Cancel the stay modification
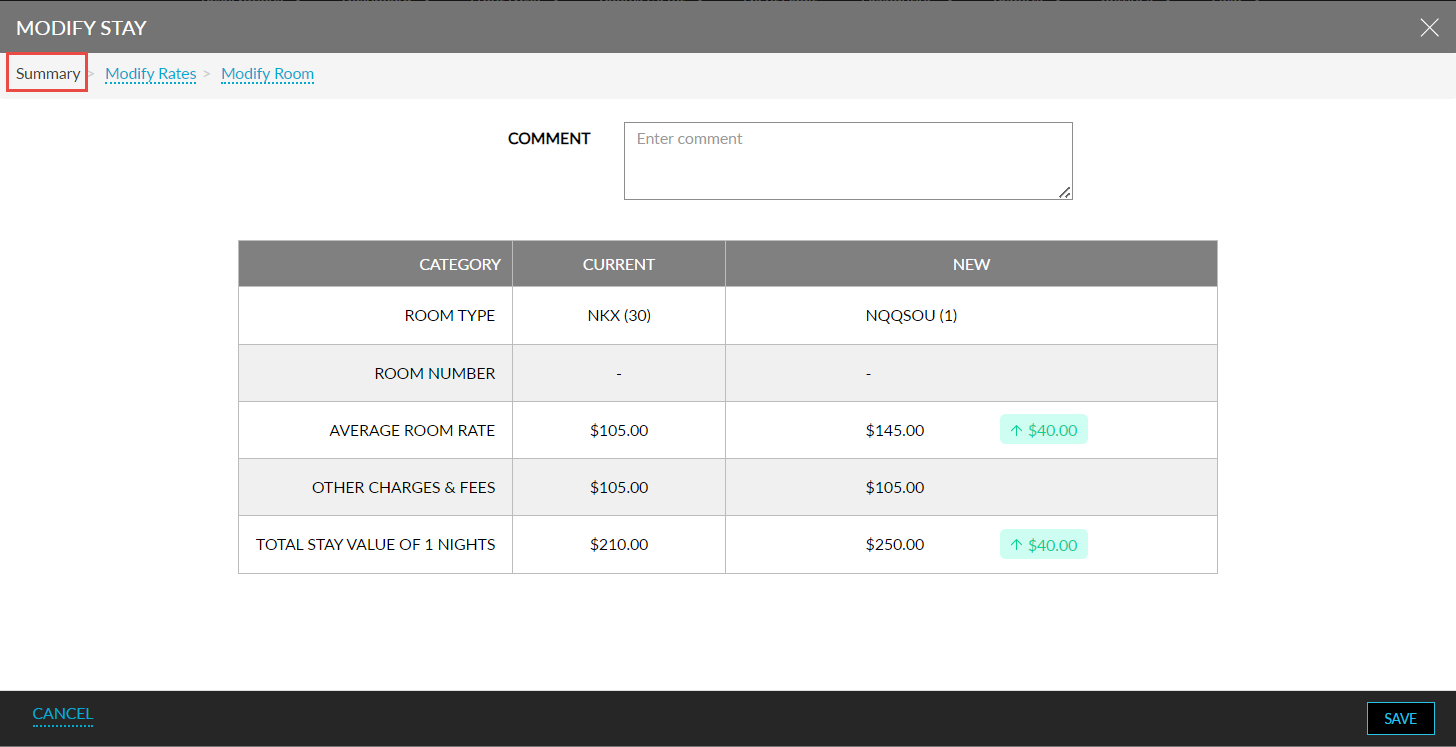The image size is (1456, 747). coord(62,714)
